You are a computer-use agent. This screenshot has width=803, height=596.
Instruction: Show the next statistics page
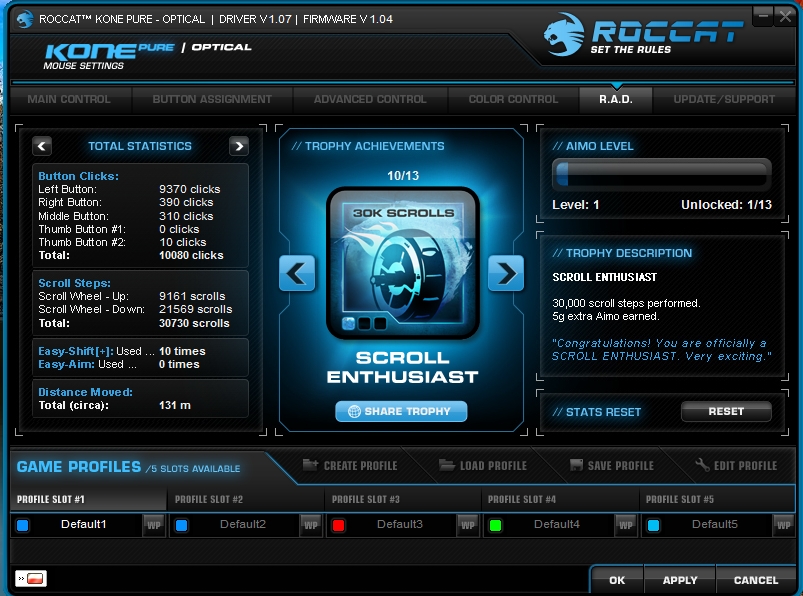tap(239, 146)
